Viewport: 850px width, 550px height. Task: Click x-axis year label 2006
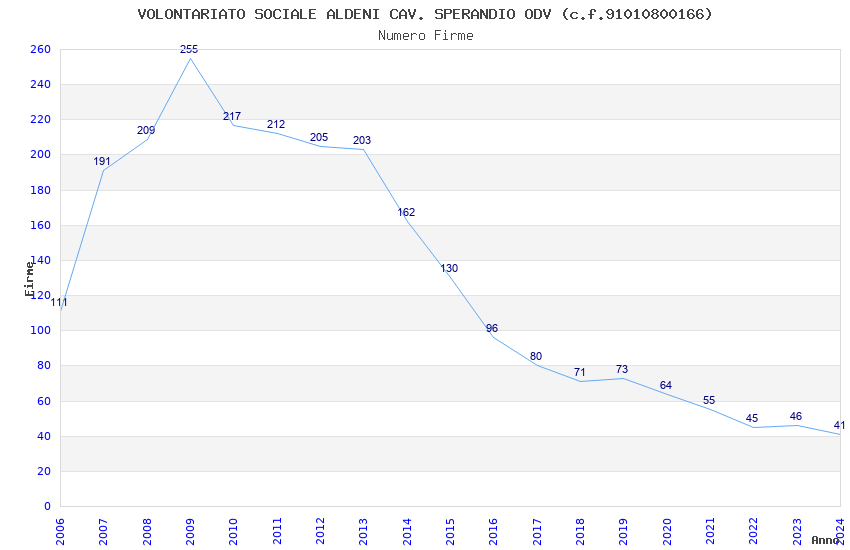tap(60, 531)
